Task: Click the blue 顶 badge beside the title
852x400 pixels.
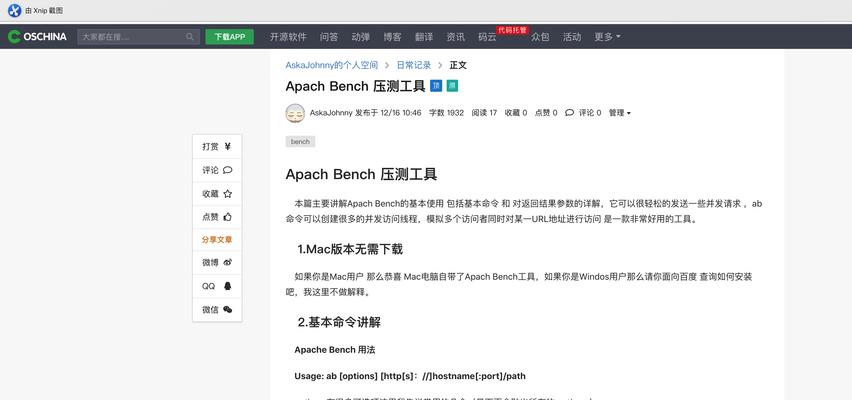Action: pyautogui.click(x=436, y=86)
